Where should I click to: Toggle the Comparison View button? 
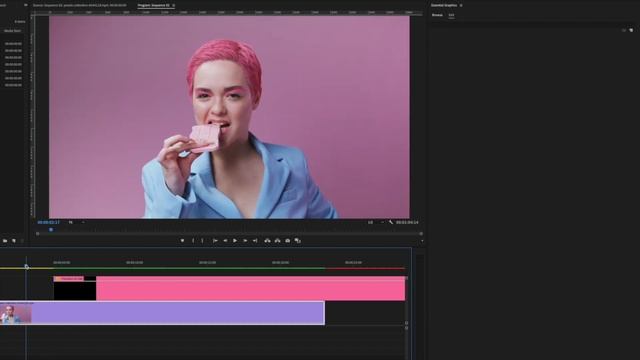tap(298, 241)
